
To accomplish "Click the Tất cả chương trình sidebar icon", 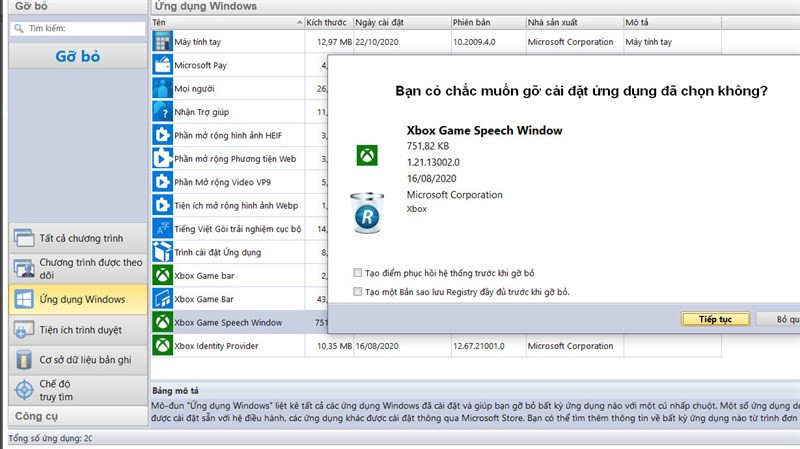I will coord(24,238).
